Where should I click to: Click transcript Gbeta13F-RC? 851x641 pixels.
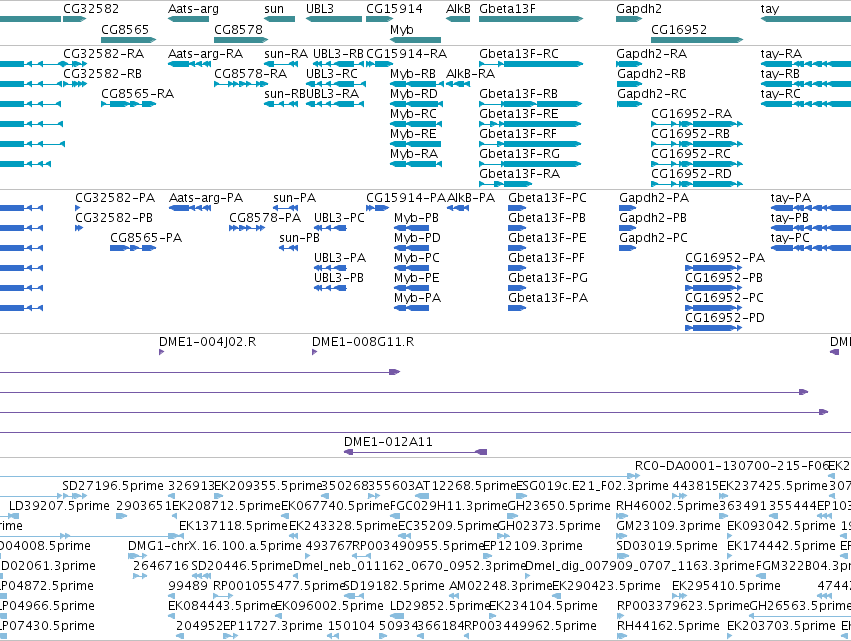[x=531, y=64]
